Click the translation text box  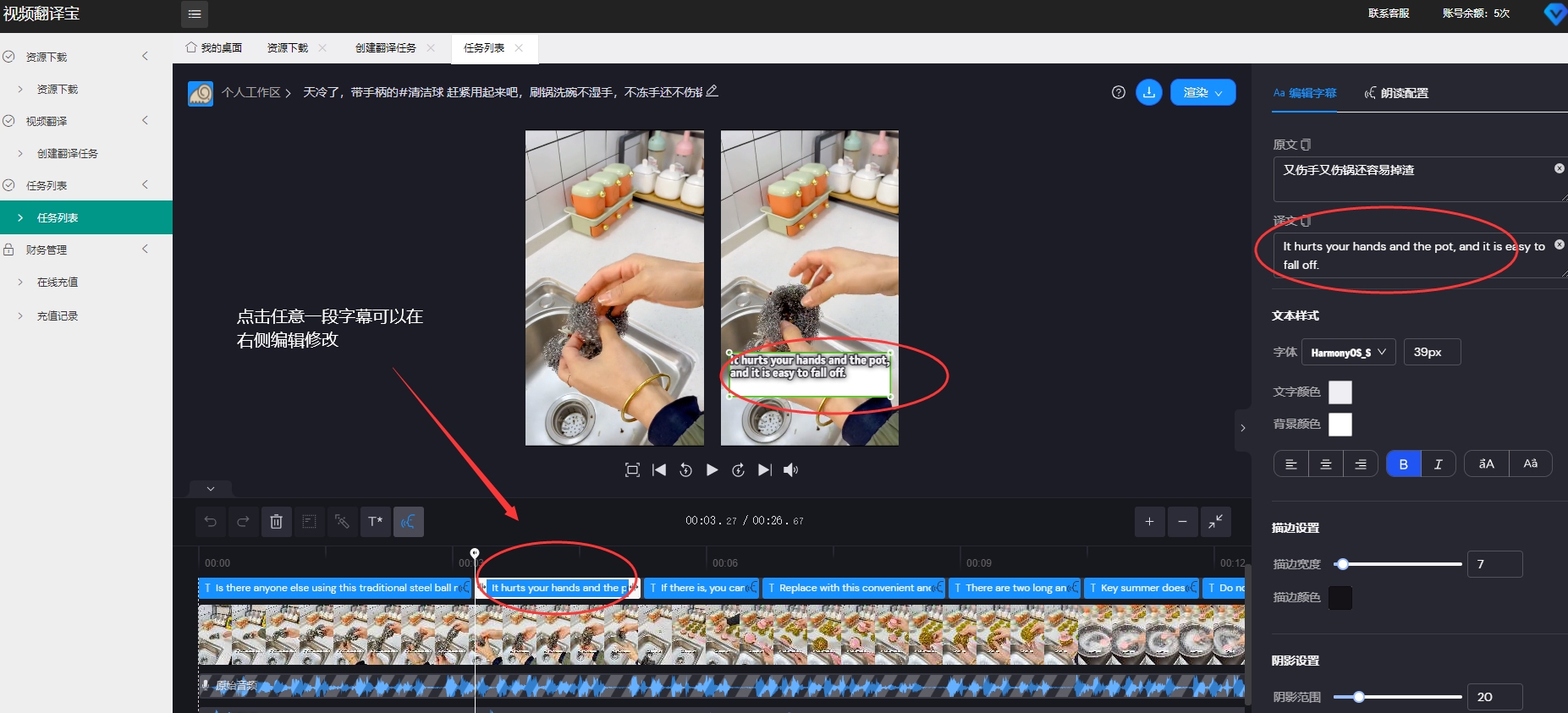pyautogui.click(x=1420, y=255)
